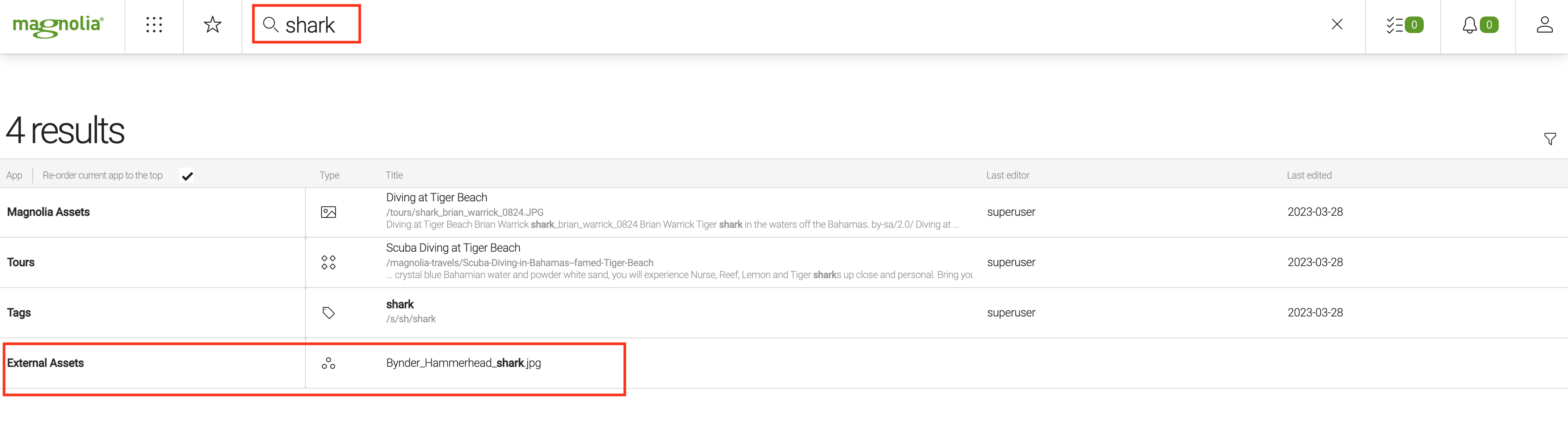
Task: Open the tasks list icon
Action: point(1394,25)
